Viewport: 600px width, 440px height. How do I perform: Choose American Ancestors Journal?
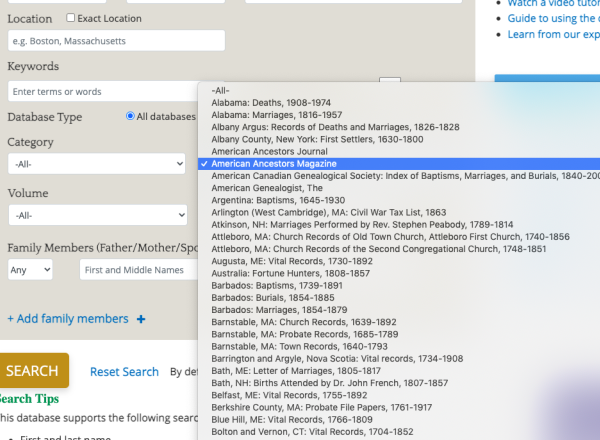point(399,152)
